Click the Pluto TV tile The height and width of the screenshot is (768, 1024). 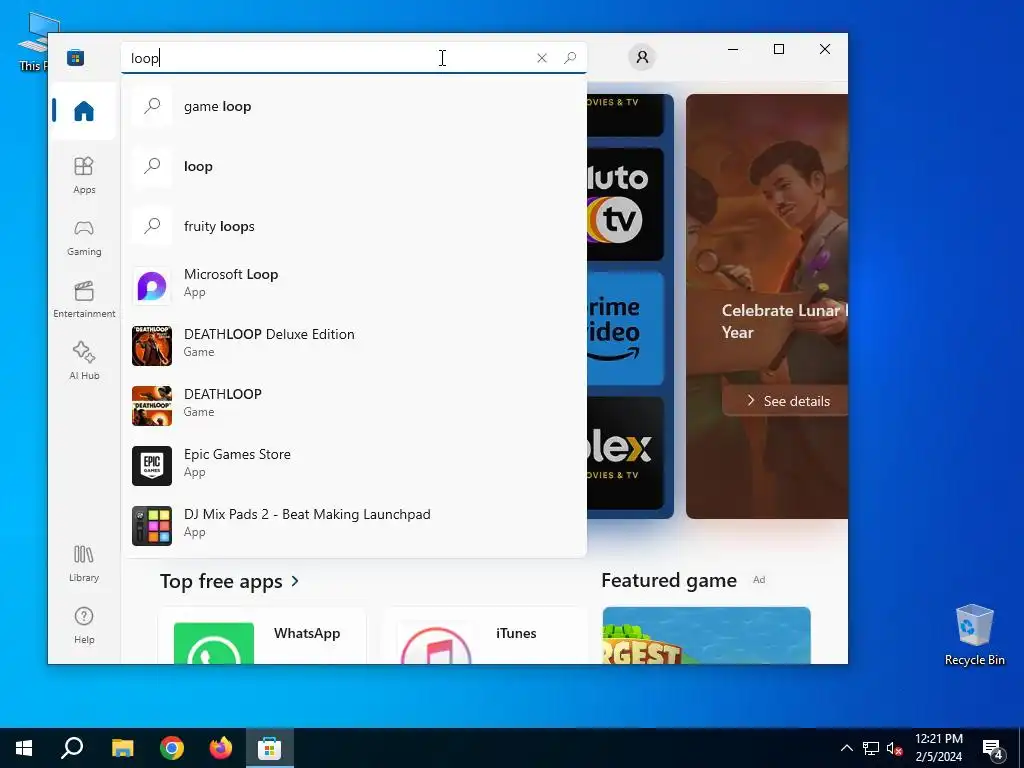pos(625,204)
